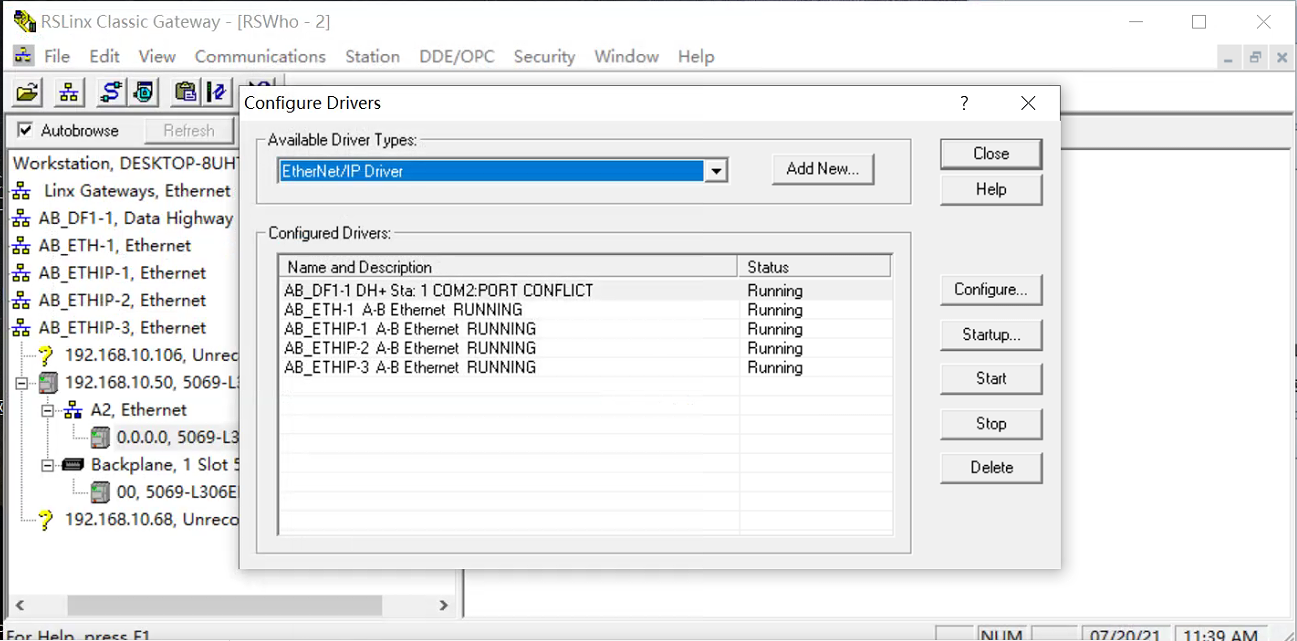1297x641 pixels.
Task: Click controller icon for 192.168.10.50
Action: [x=48, y=382]
